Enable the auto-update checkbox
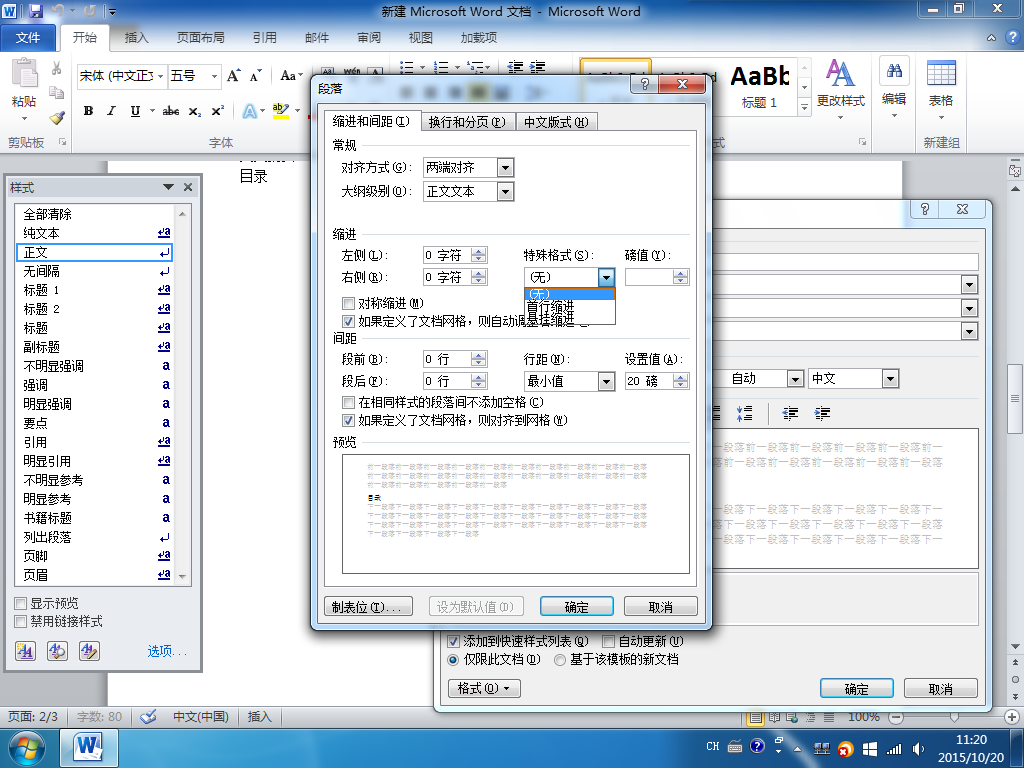This screenshot has height=768, width=1024. [x=608, y=641]
